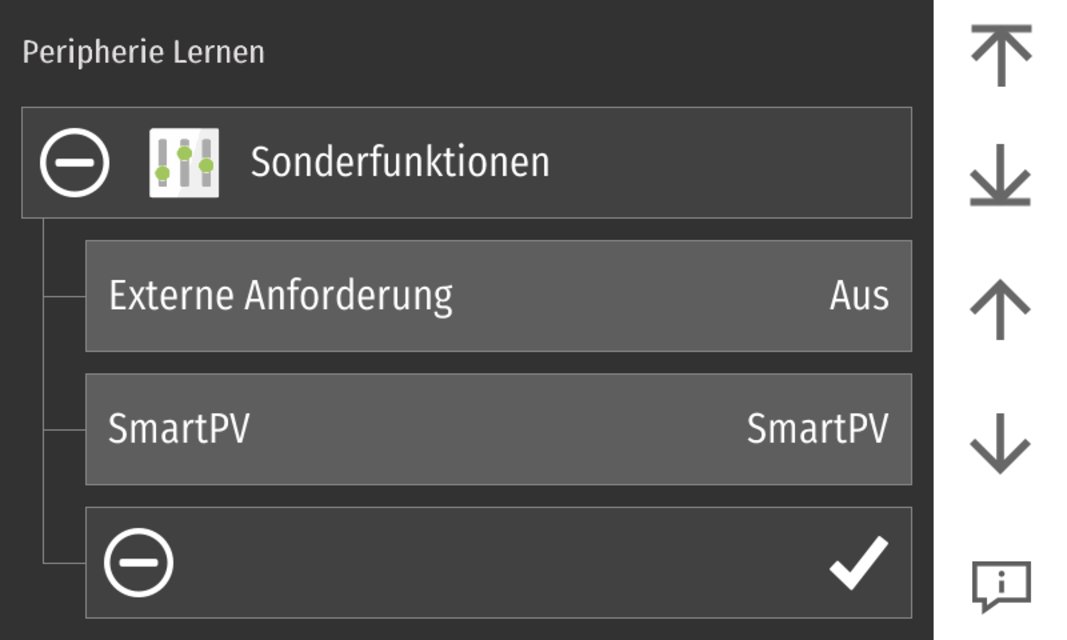This screenshot has height=640, width=1067.
Task: Toggle the "Aus" value of Externe Anforderung
Action: coord(859,296)
